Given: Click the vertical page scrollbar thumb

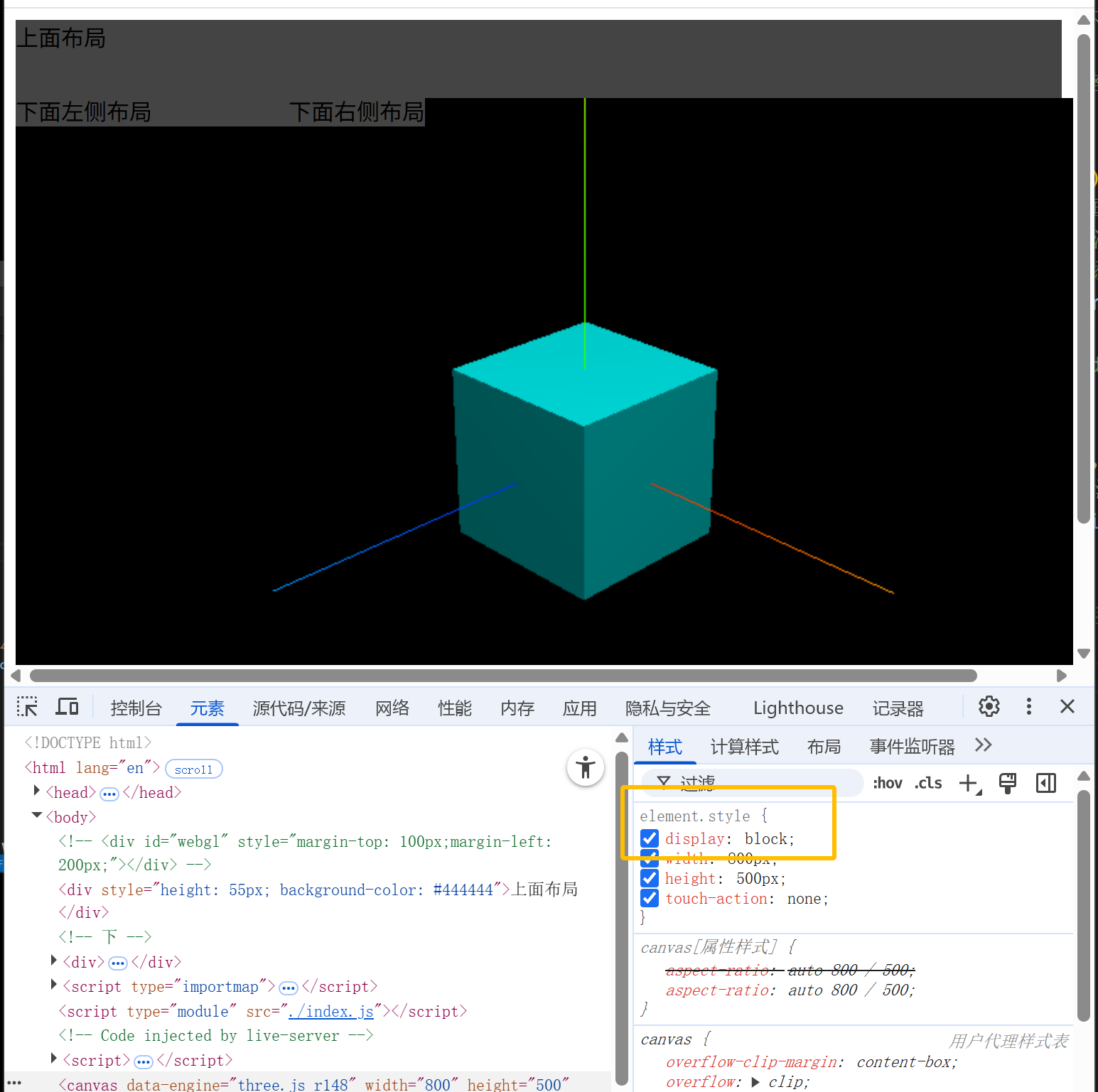Looking at the screenshot, I should pos(1084,279).
